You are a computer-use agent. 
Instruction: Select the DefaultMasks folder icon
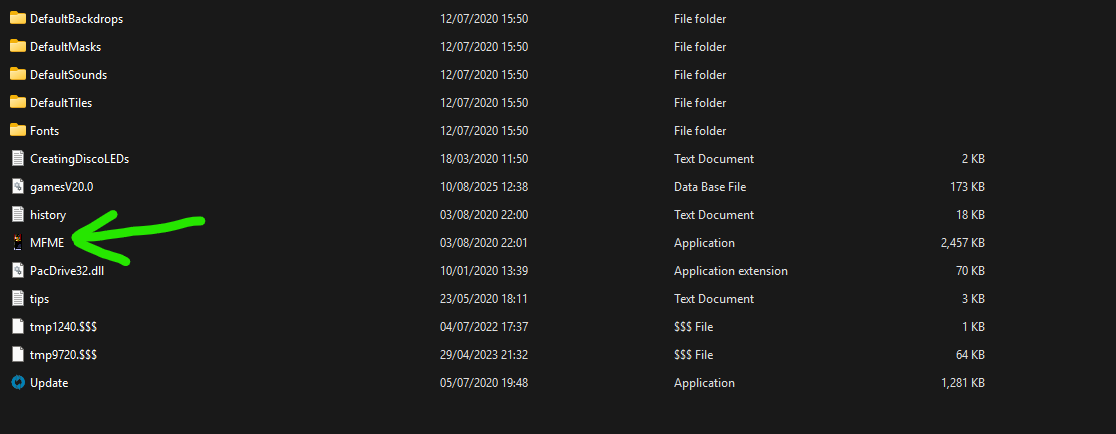[x=17, y=47]
